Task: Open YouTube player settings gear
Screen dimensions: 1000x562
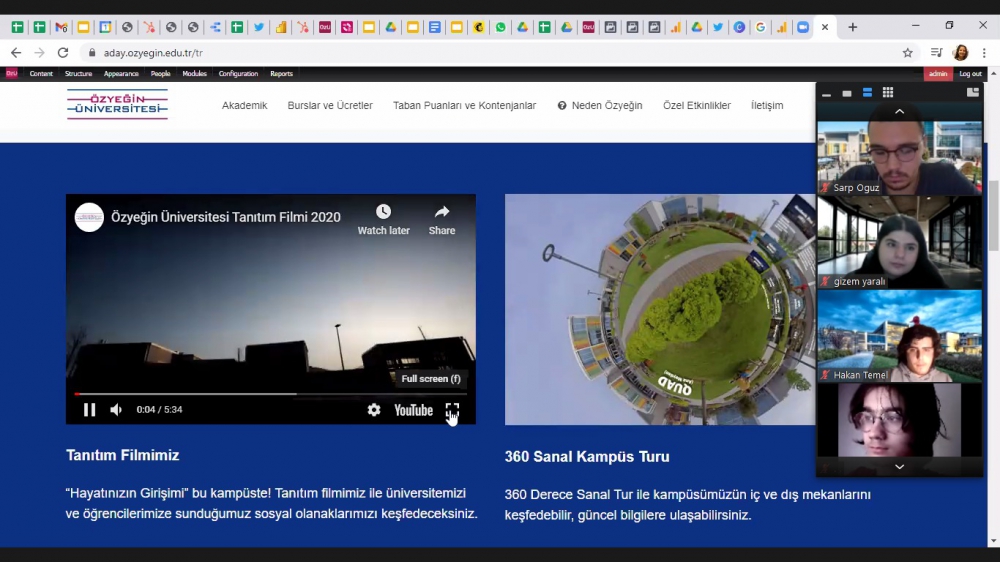Action: coord(374,410)
